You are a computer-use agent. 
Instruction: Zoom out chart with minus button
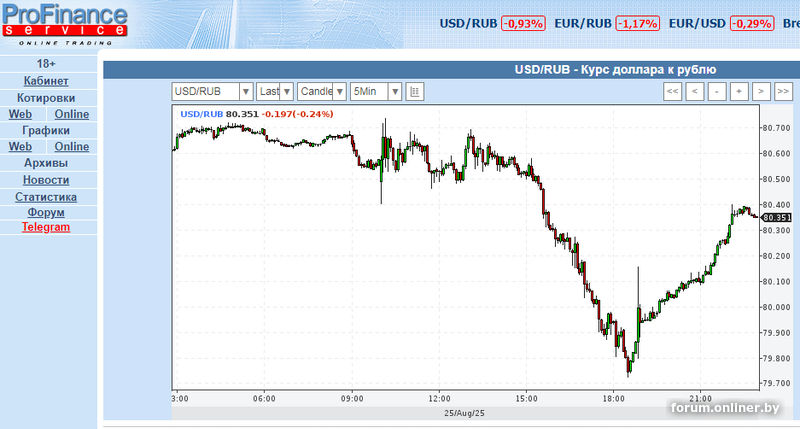tap(717, 92)
